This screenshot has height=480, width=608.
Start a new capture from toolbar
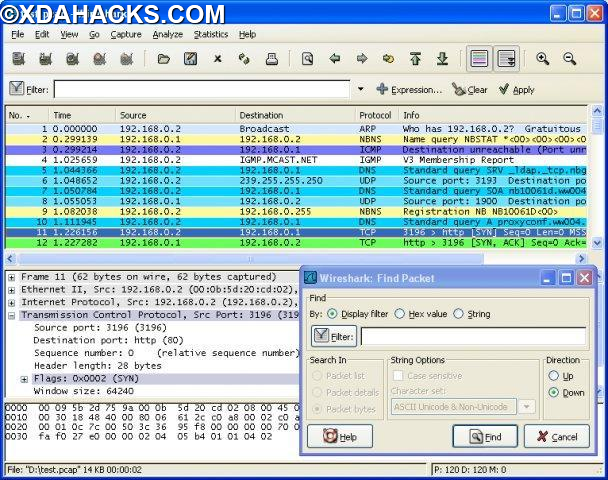[73, 59]
